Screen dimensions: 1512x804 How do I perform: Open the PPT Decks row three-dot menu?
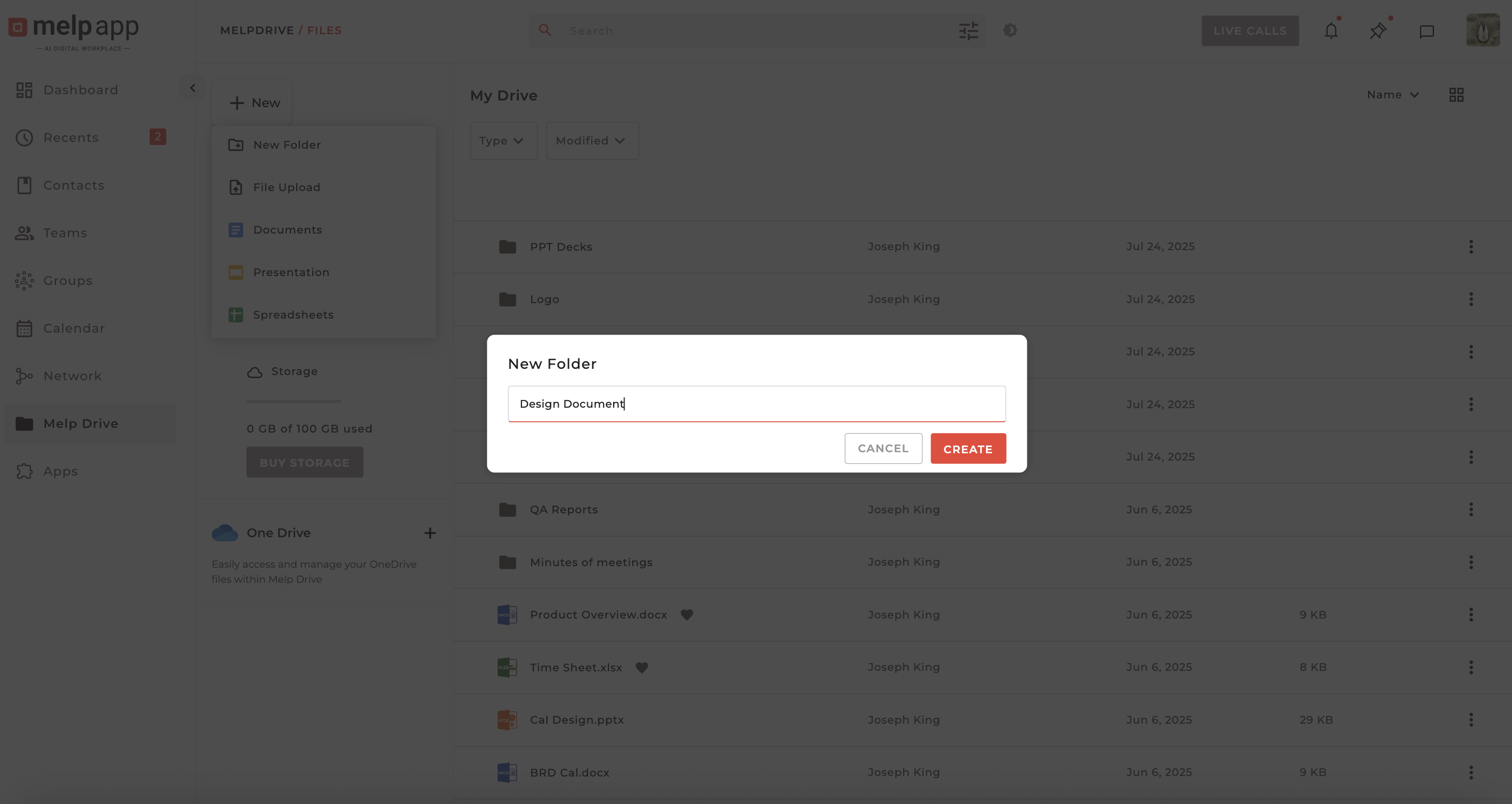click(1471, 247)
